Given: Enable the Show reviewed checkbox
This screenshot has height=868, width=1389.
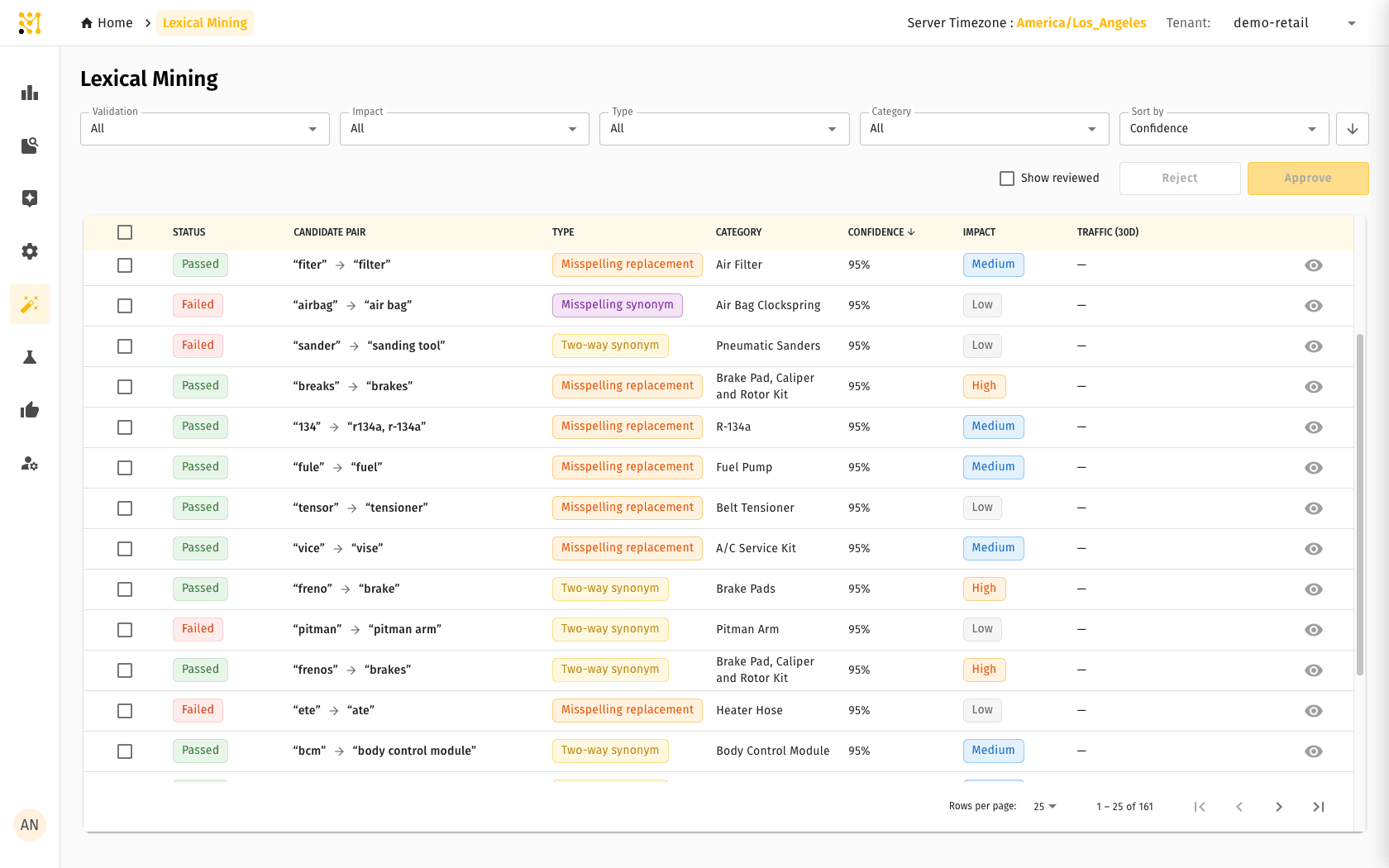Looking at the screenshot, I should (x=1007, y=179).
